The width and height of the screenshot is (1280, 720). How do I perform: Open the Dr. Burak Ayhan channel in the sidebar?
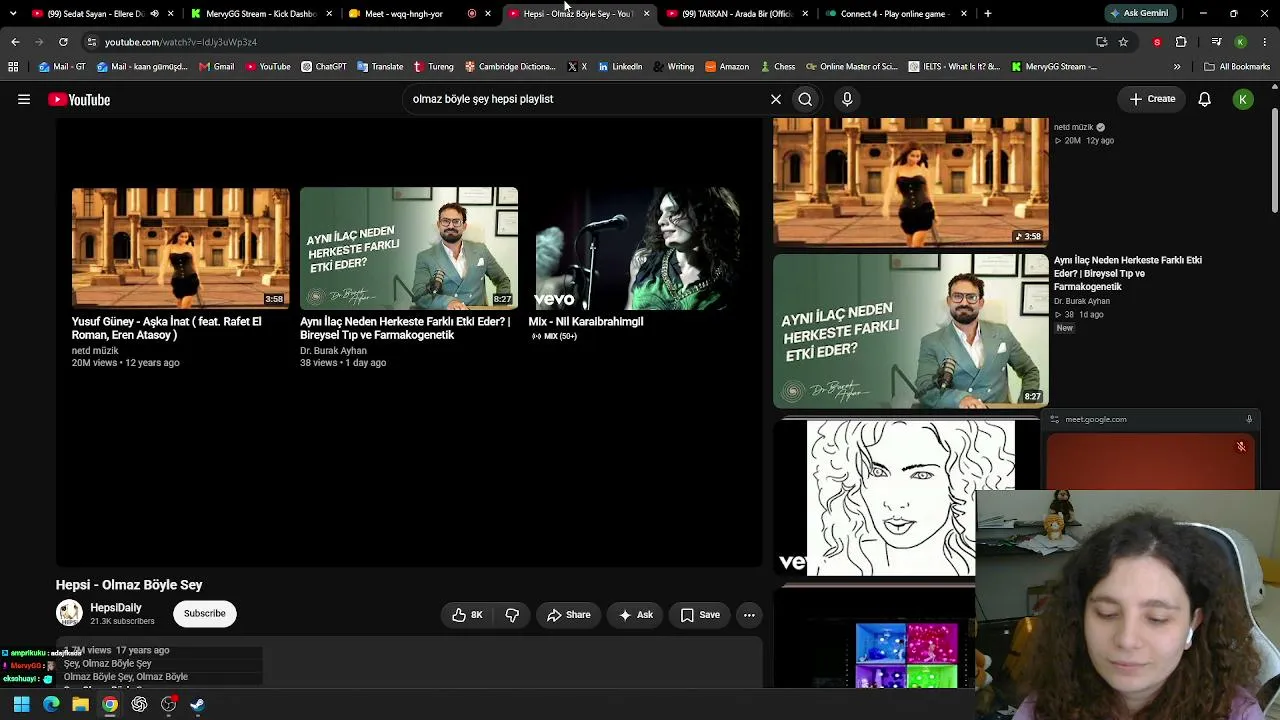pyautogui.click(x=1081, y=301)
